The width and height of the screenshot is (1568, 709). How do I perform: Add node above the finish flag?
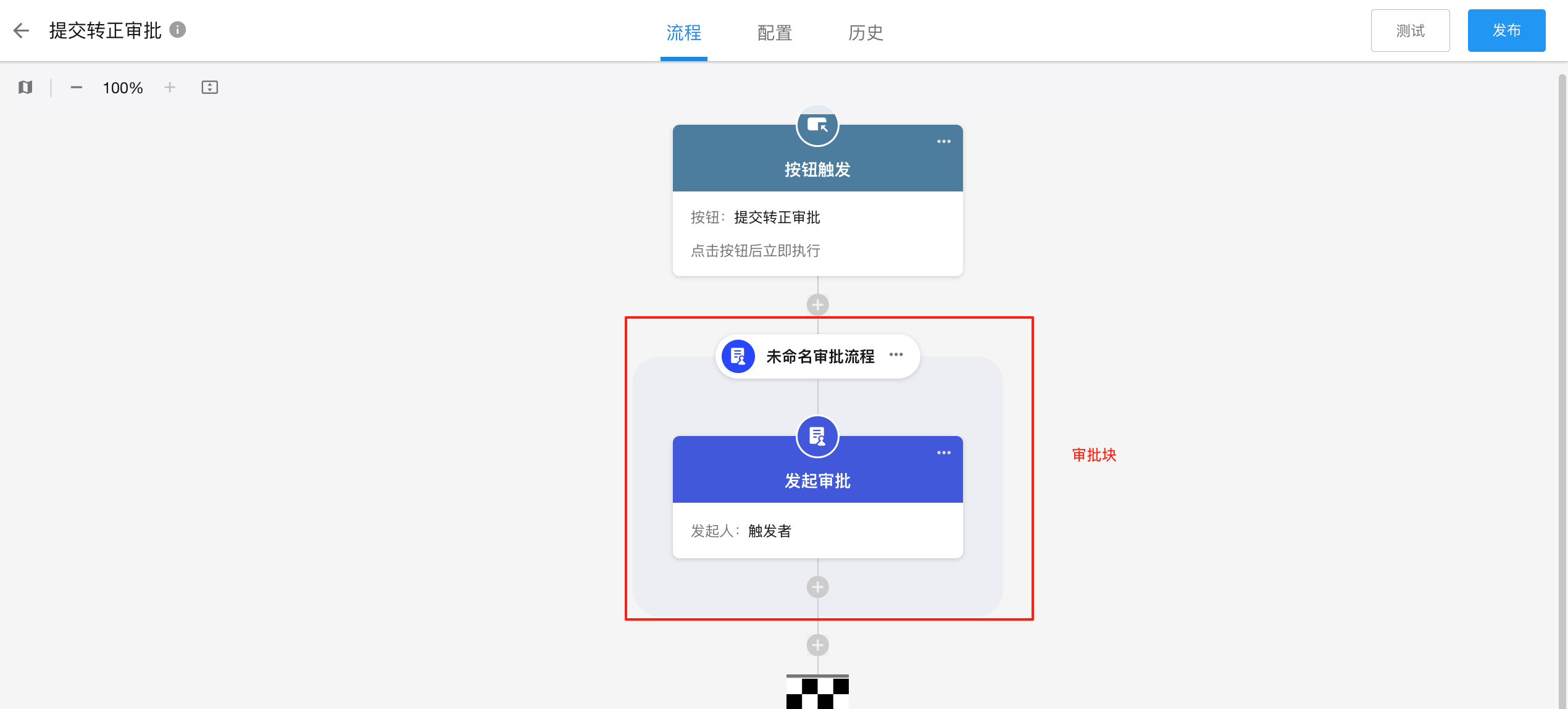[818, 645]
